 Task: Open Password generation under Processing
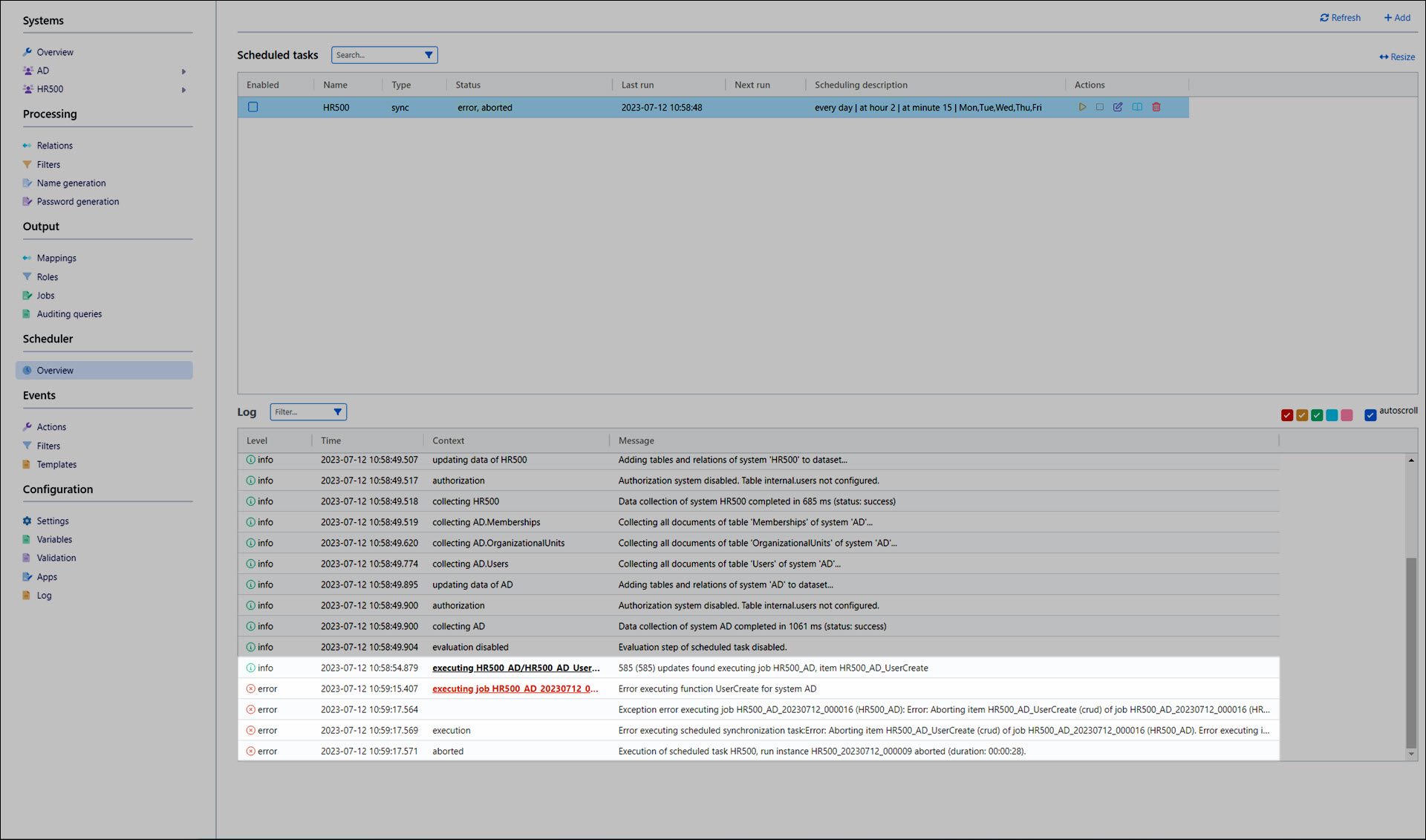[x=77, y=201]
